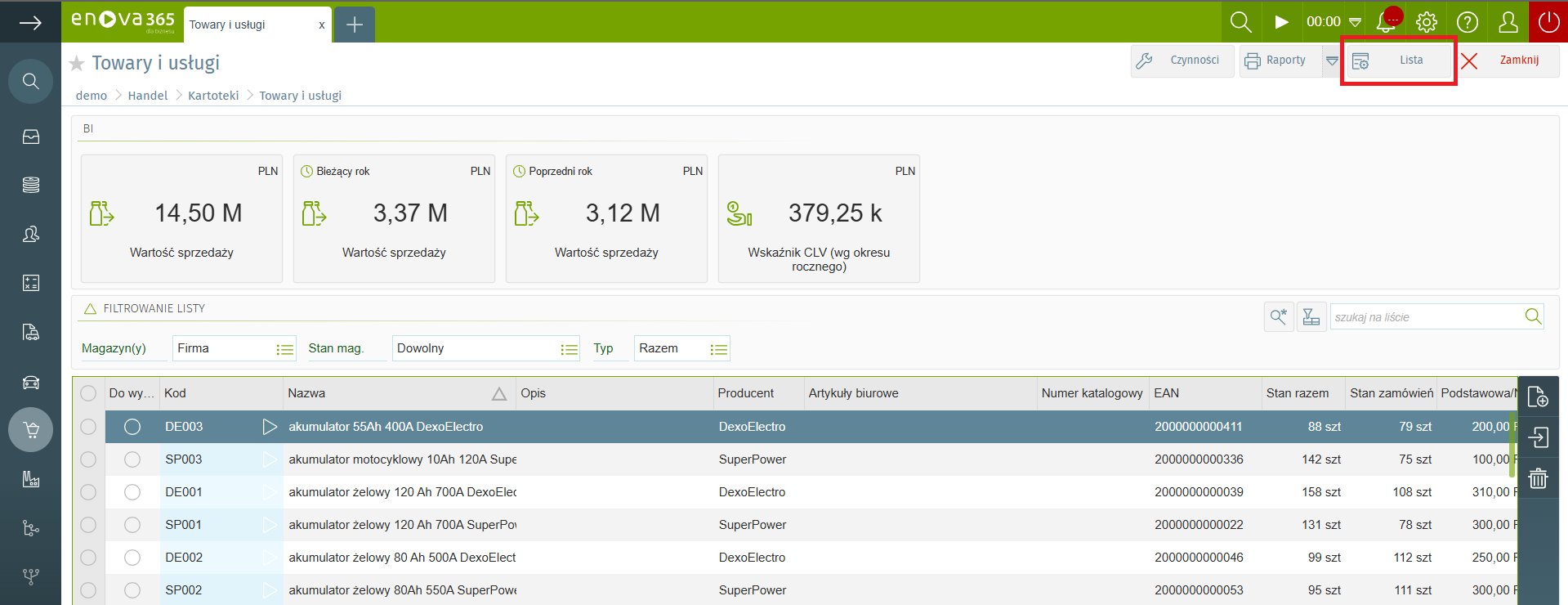This screenshot has height=605, width=1568.
Task: Expand the Raporty dropdown arrow
Action: coord(1332,60)
